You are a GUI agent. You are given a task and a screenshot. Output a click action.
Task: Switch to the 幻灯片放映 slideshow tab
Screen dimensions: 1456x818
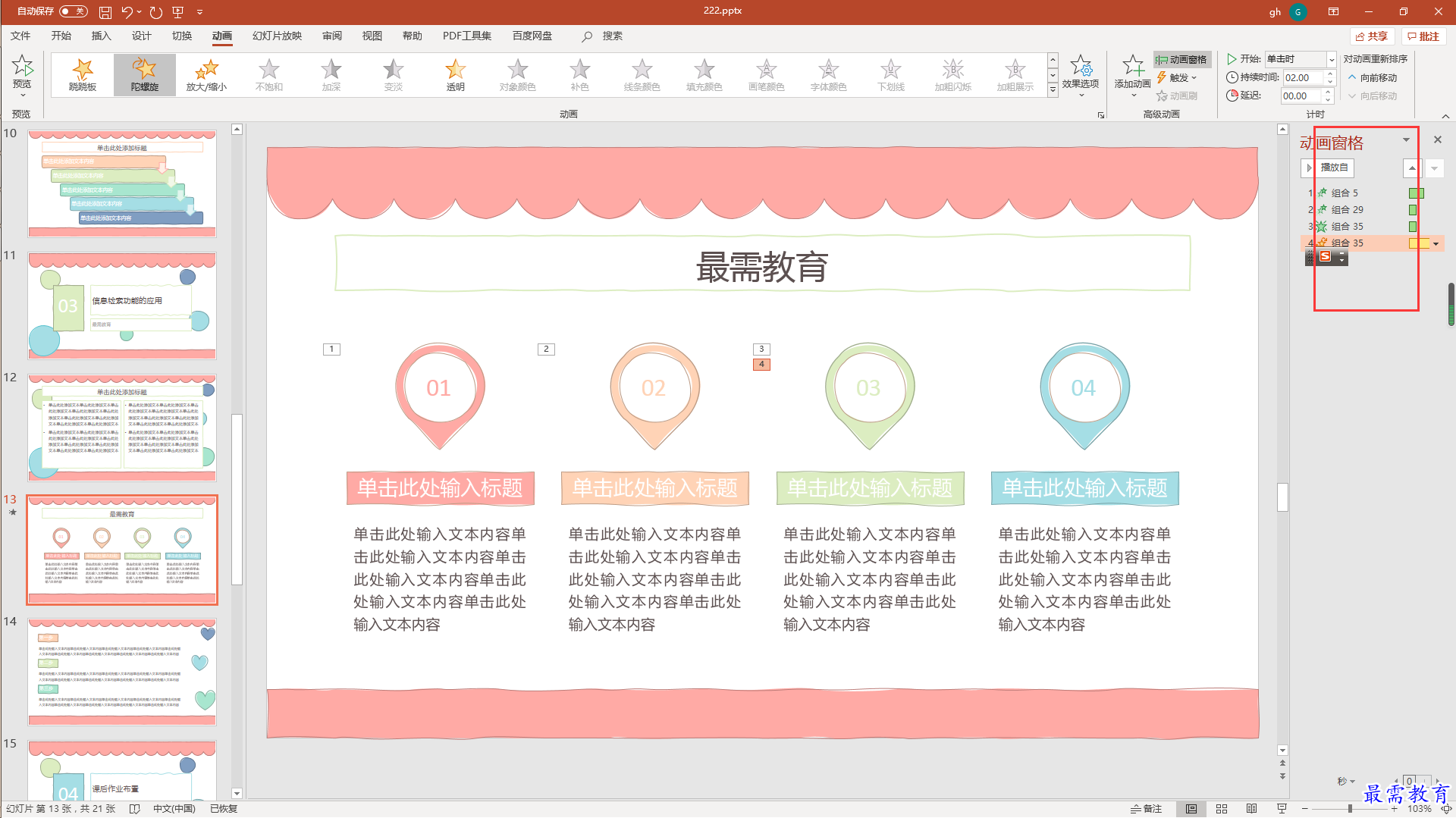tap(277, 36)
